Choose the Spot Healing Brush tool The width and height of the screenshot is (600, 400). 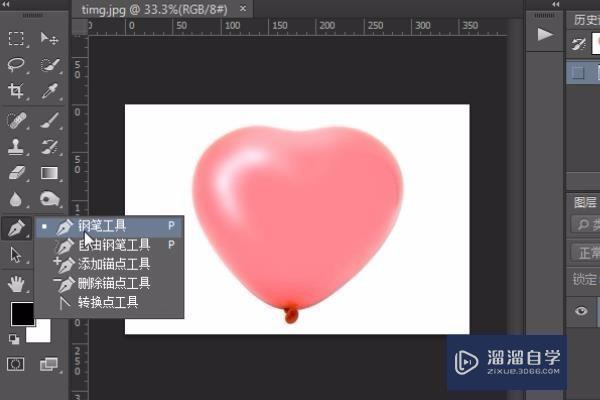pyautogui.click(x=16, y=120)
